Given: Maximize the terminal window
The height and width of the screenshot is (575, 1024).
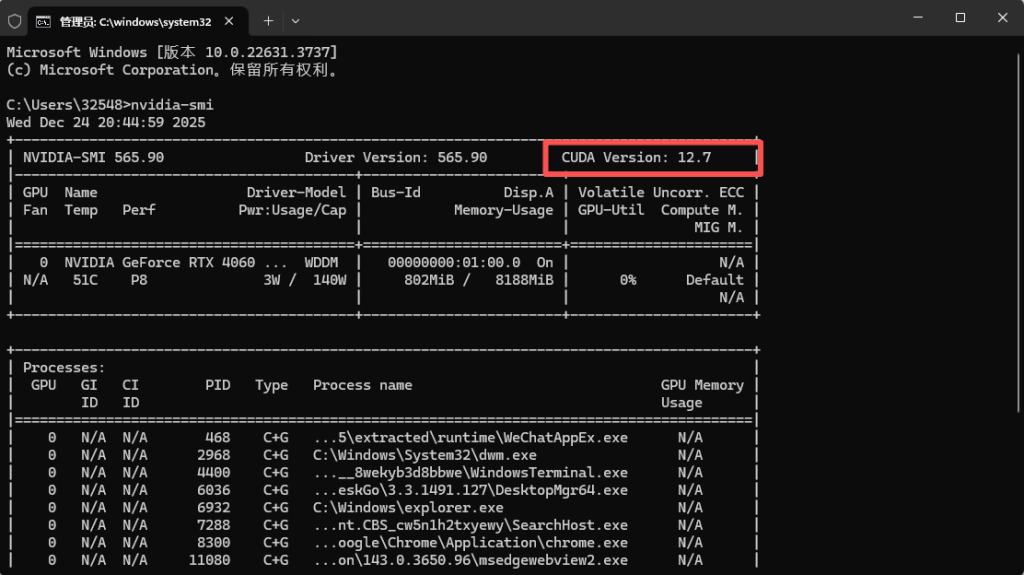Looking at the screenshot, I should [960, 18].
